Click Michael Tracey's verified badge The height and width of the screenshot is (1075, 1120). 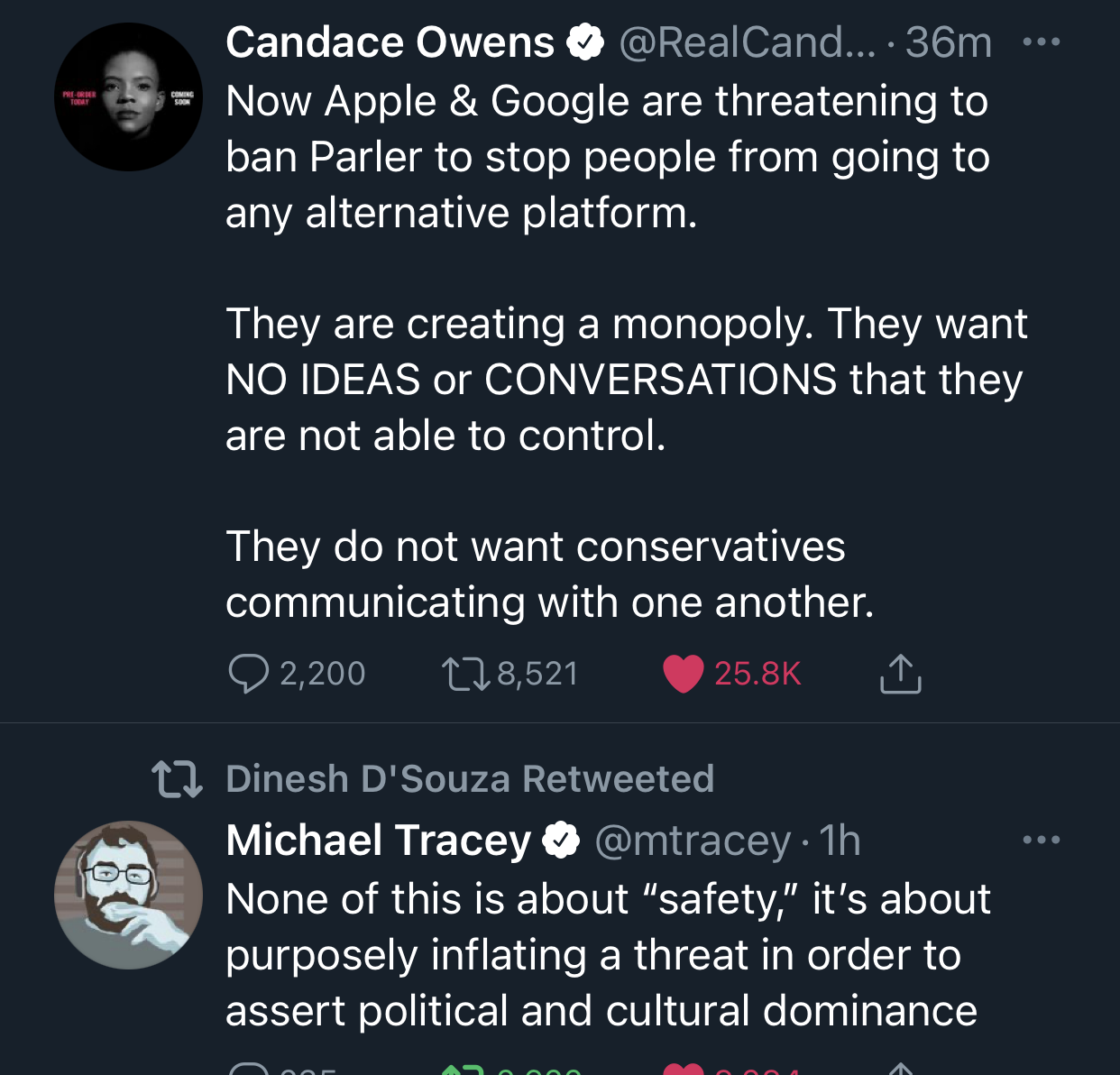point(561,841)
